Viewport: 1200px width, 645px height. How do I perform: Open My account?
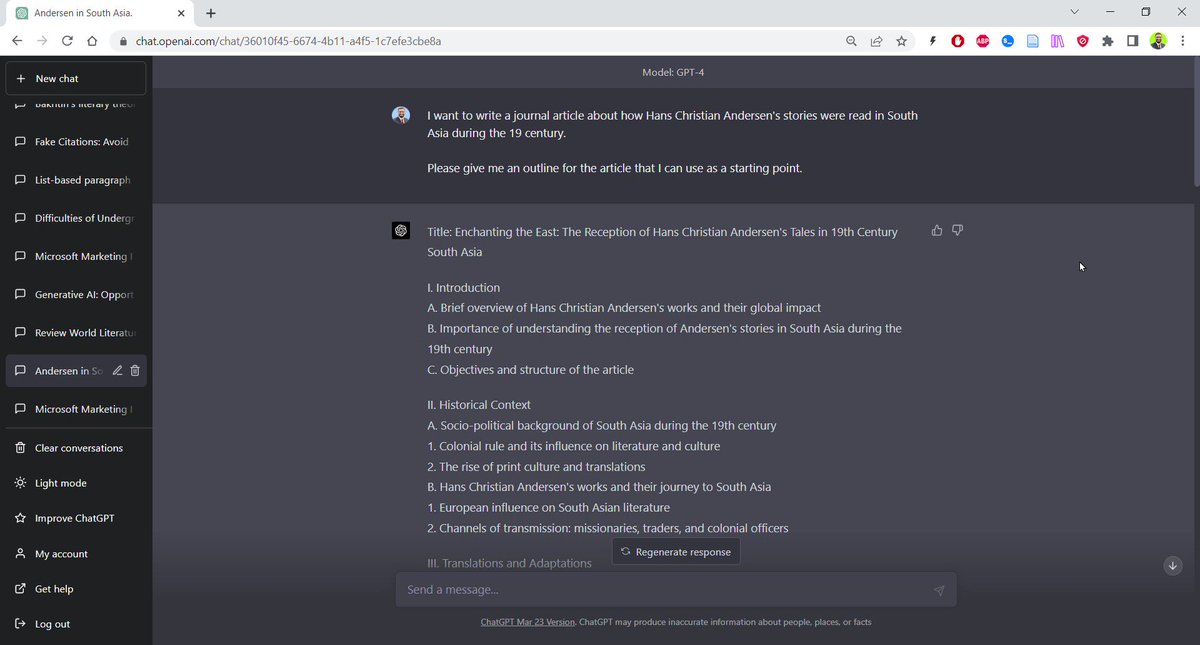click(x=76, y=554)
